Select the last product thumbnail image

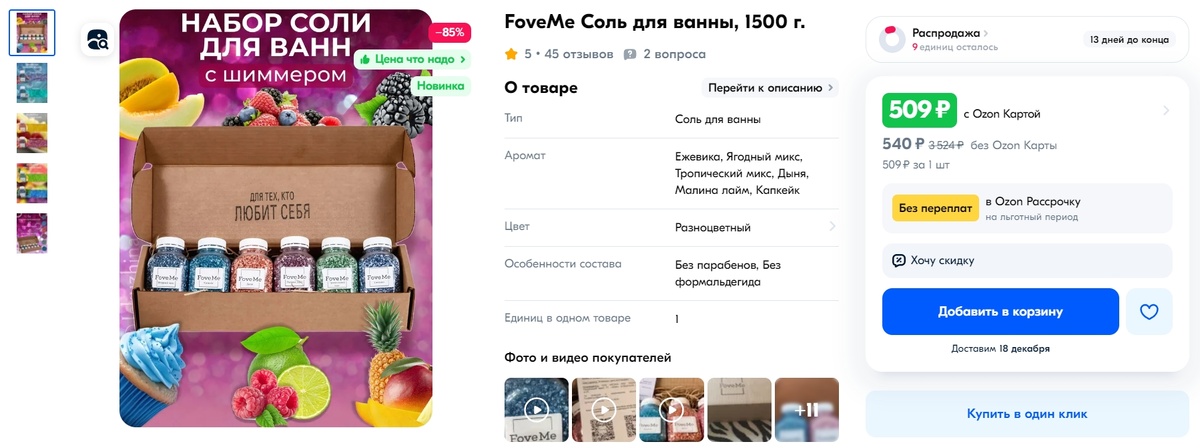32,233
